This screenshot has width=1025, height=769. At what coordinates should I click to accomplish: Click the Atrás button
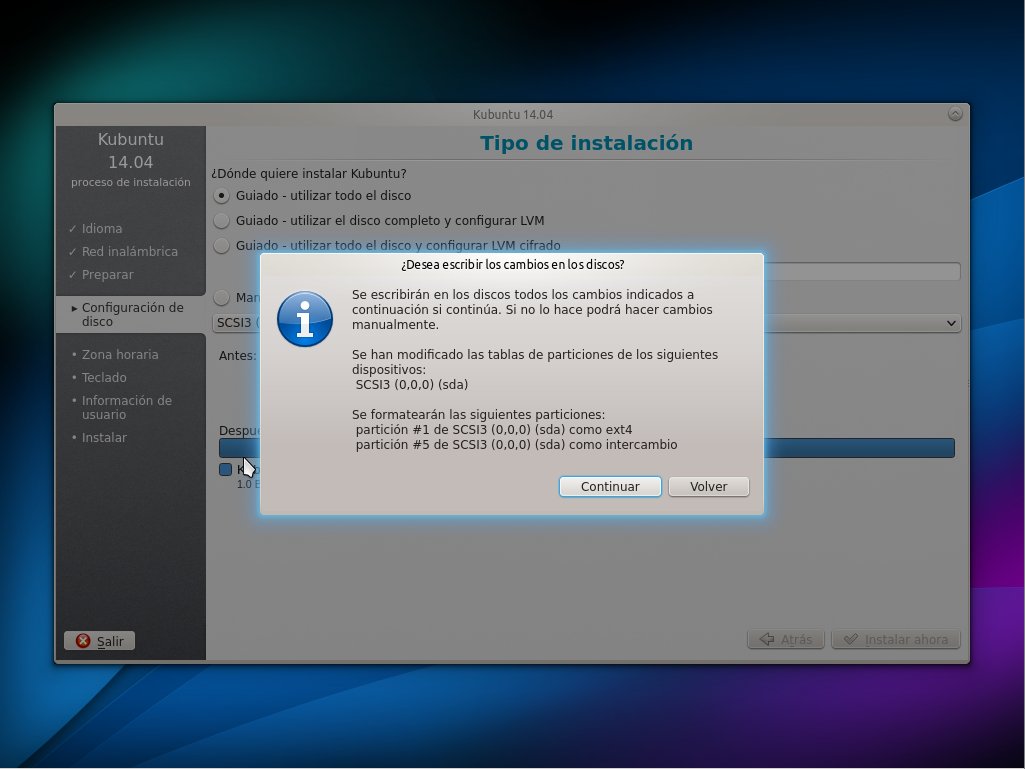click(786, 640)
